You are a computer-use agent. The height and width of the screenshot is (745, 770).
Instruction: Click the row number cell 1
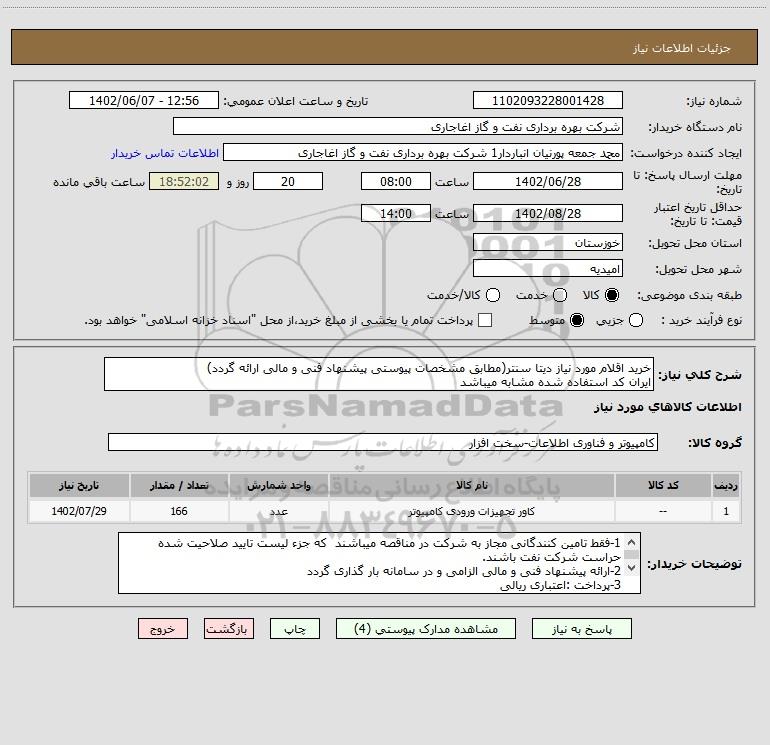pos(726,511)
